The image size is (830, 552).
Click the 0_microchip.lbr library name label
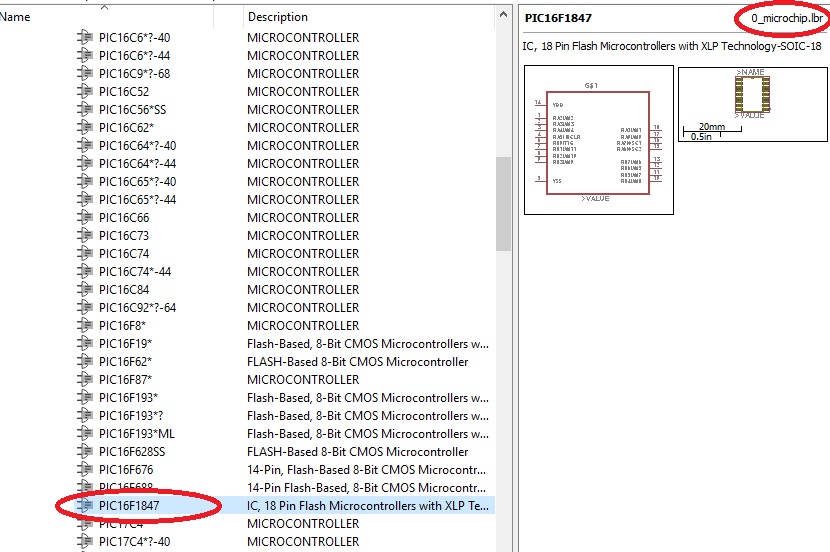pos(787,18)
